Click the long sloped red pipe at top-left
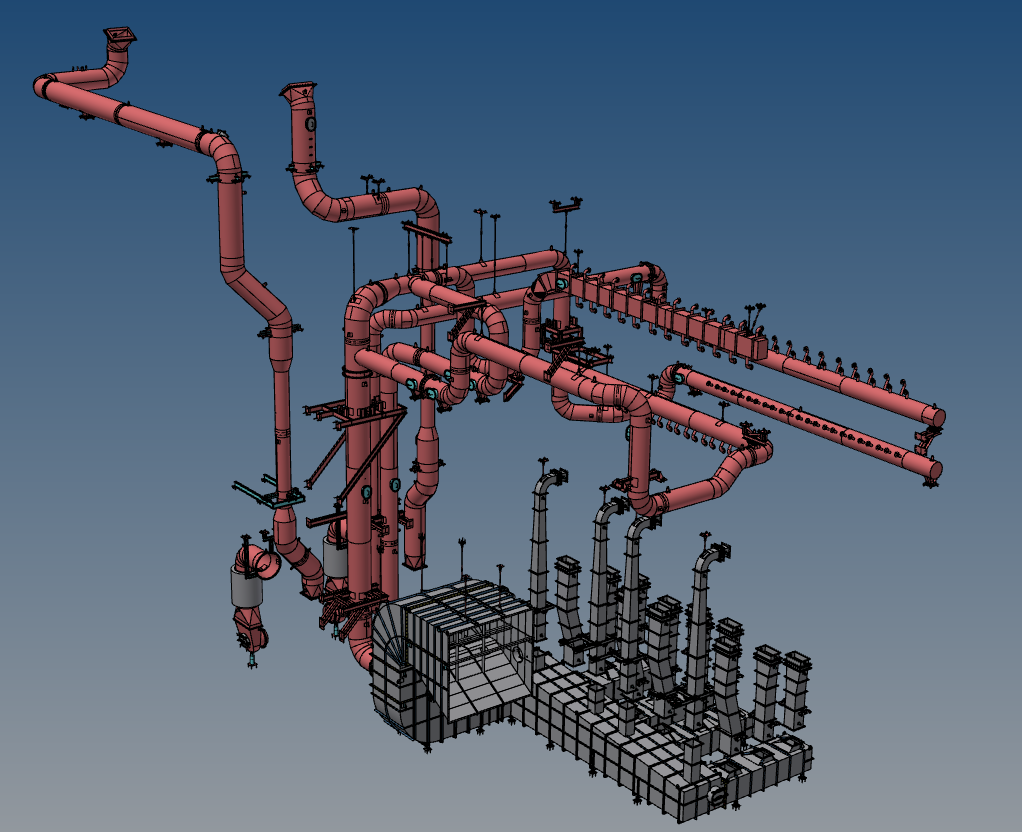Screen dimensions: 1022x832 (130, 107)
